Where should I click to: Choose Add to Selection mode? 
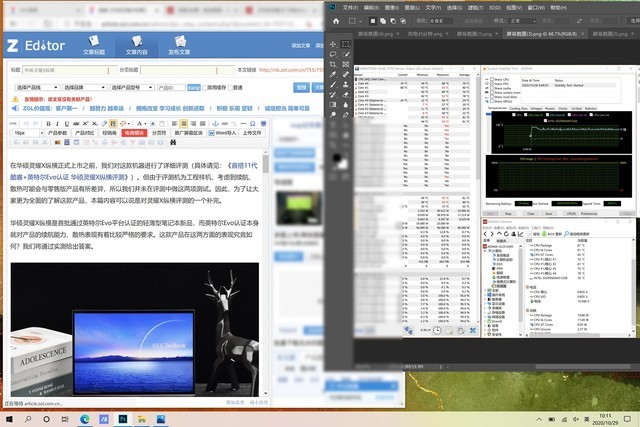[383, 21]
